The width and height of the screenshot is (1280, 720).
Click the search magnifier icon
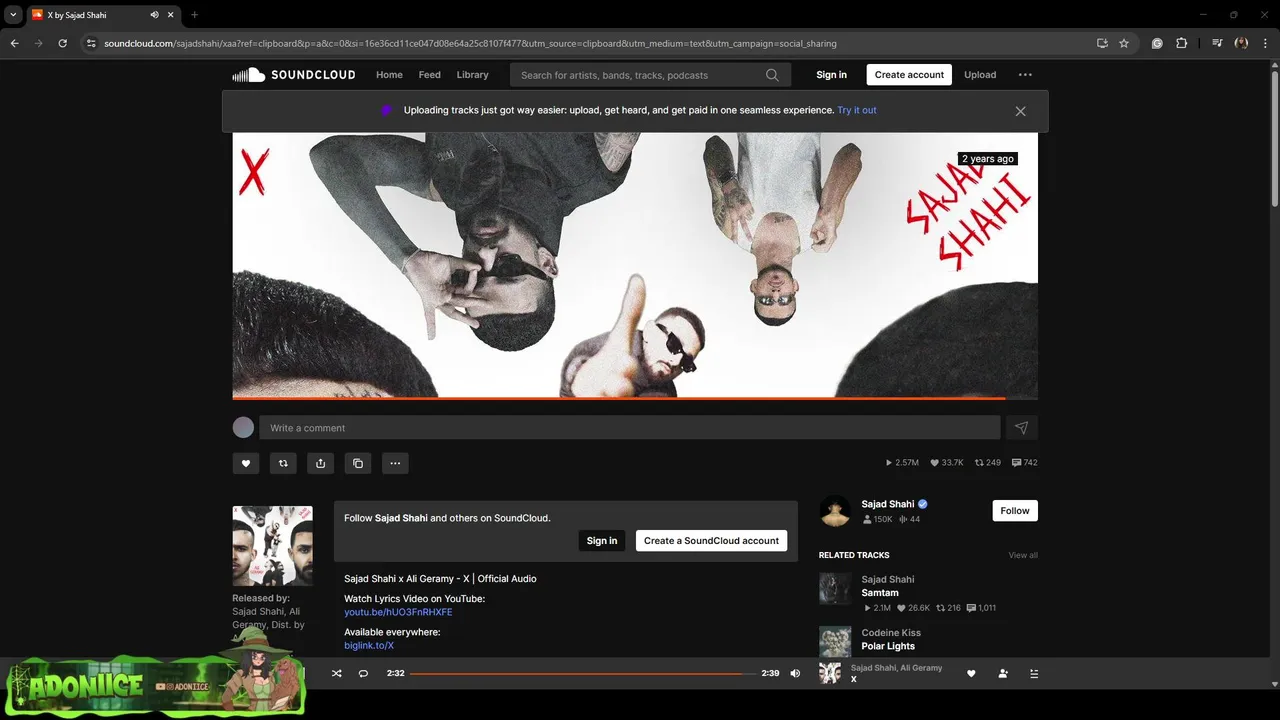(x=772, y=75)
